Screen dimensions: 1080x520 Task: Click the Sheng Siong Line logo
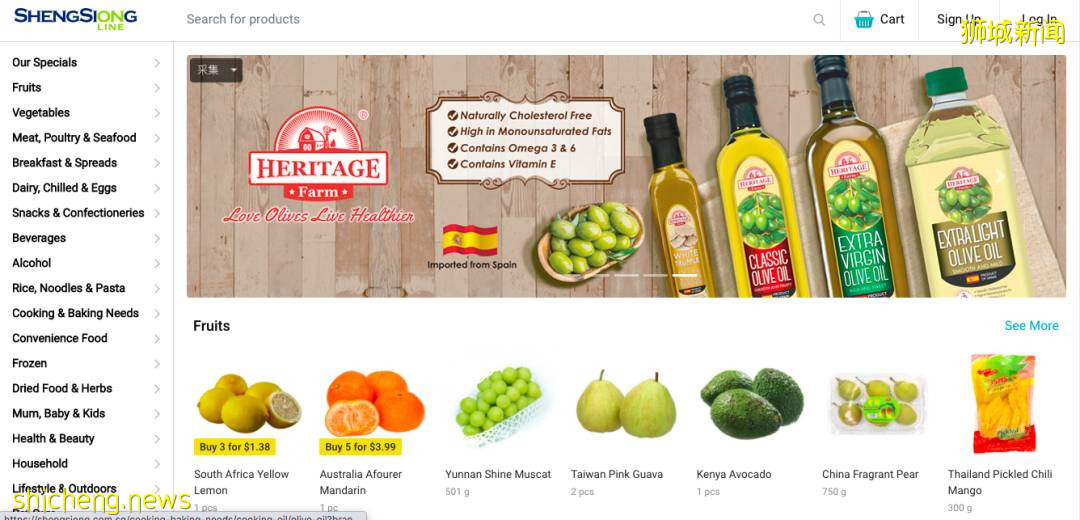[76, 18]
